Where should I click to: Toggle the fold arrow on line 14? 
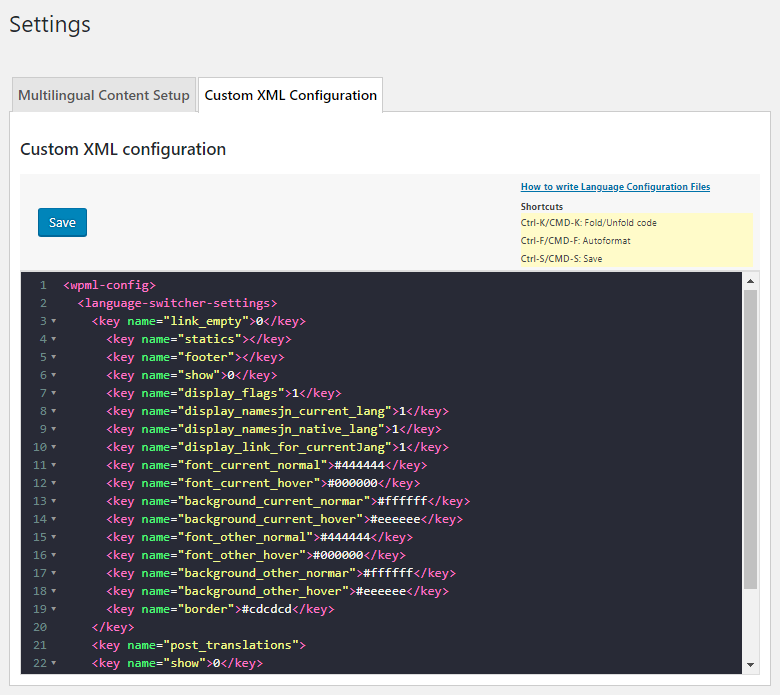coord(54,519)
